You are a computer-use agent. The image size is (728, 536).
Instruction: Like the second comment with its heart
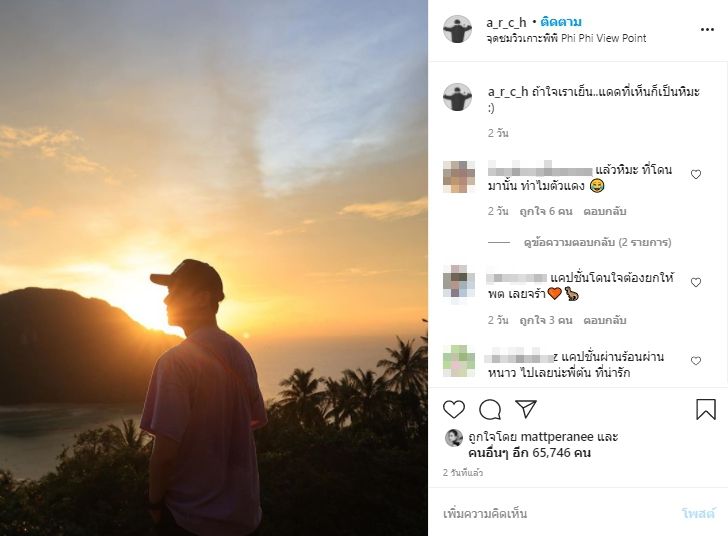696,283
